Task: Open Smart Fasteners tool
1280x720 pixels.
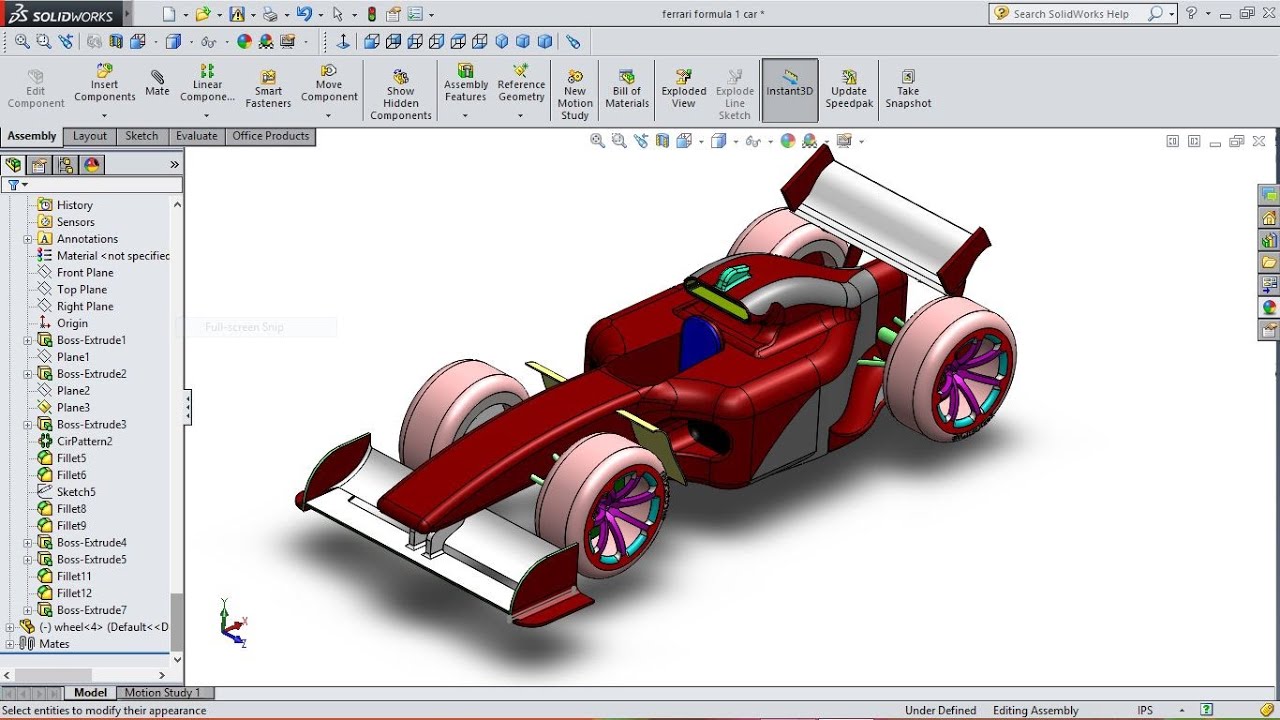Action: (x=268, y=89)
